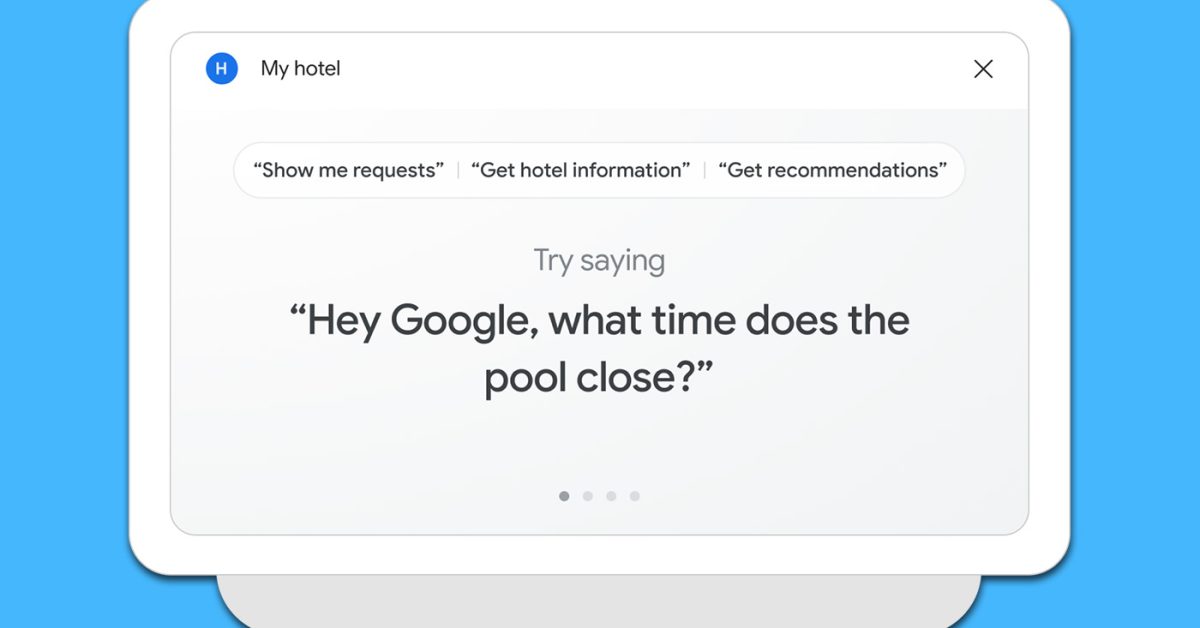Go to the fourth carousel page dot

click(x=635, y=496)
